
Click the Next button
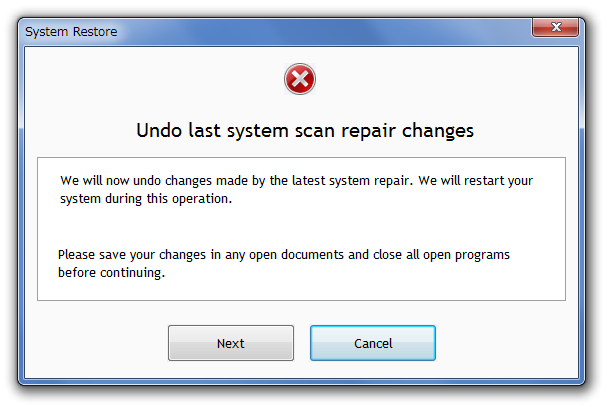pyautogui.click(x=231, y=343)
